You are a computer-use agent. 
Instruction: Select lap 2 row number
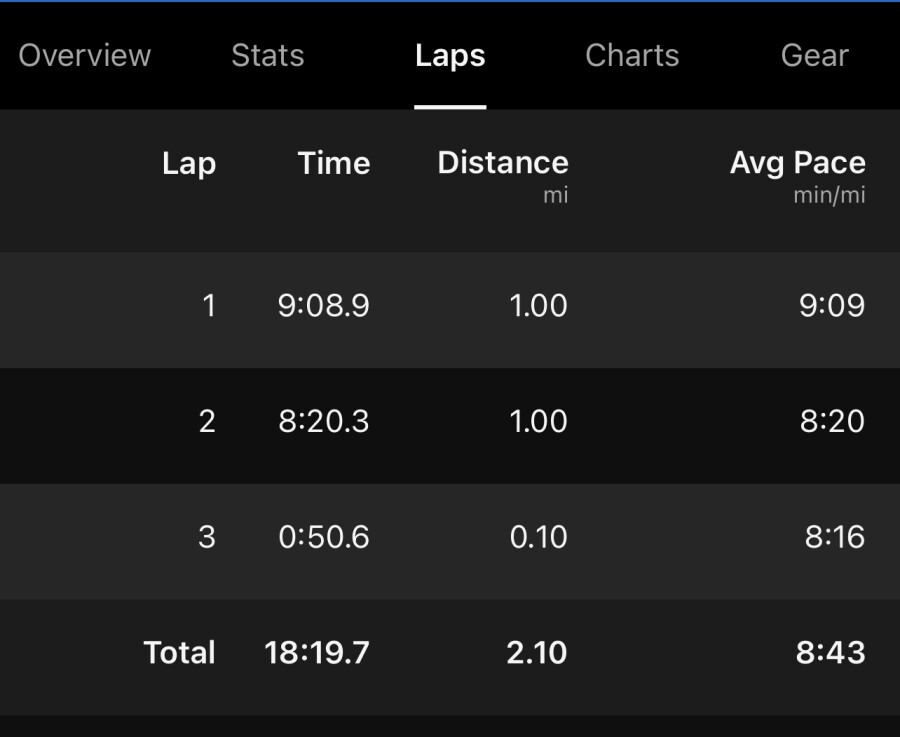point(207,421)
